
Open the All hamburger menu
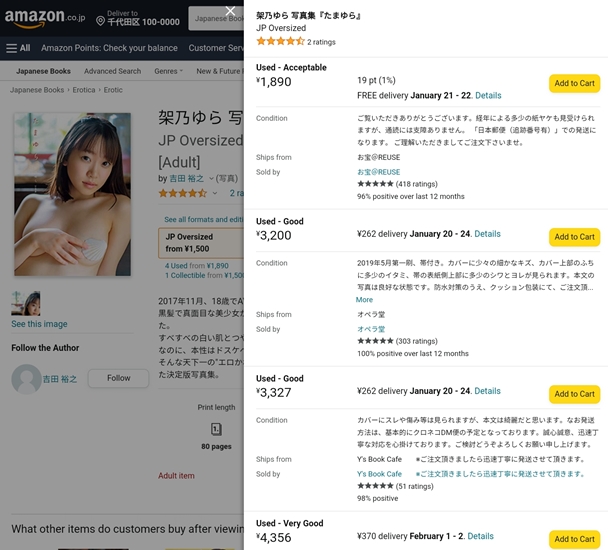coord(18,48)
